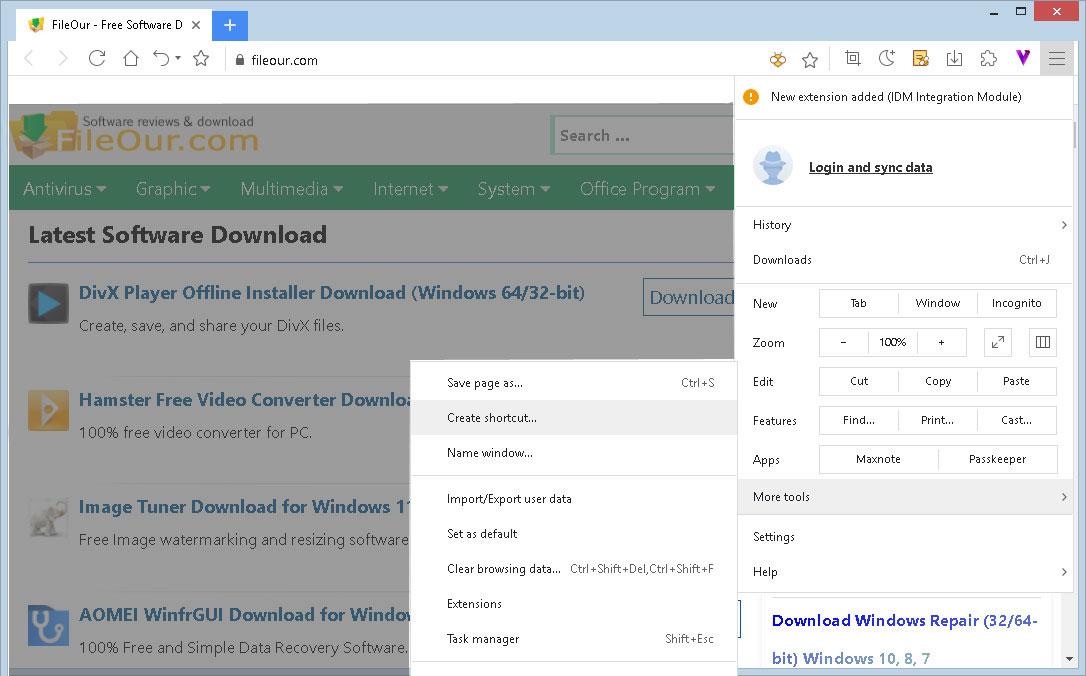The image size is (1086, 676).
Task: Bookmark page with address bar star
Action: (810, 60)
